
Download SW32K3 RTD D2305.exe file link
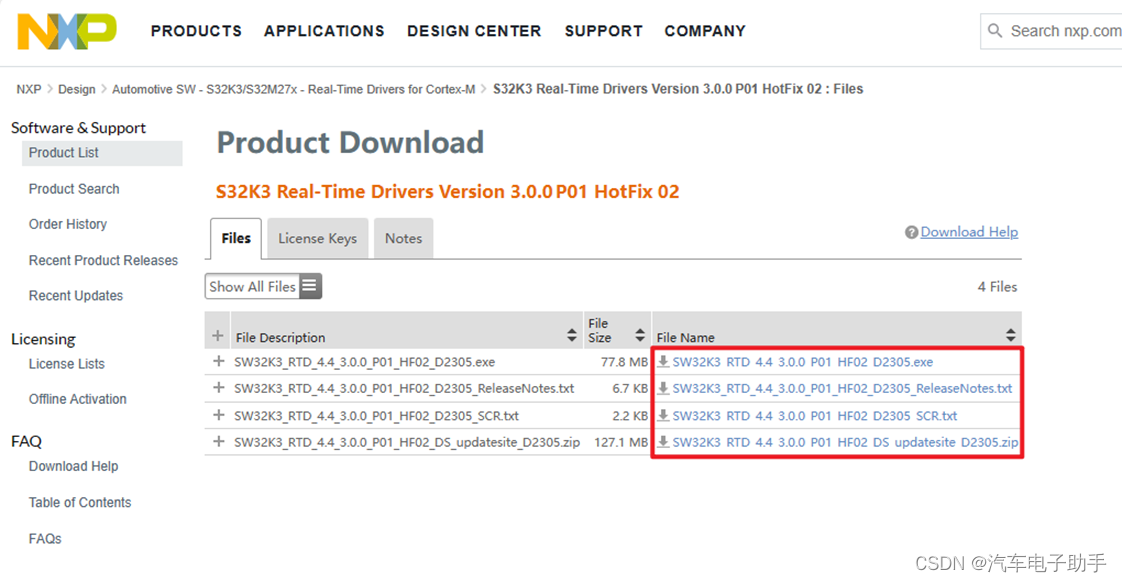[803, 362]
